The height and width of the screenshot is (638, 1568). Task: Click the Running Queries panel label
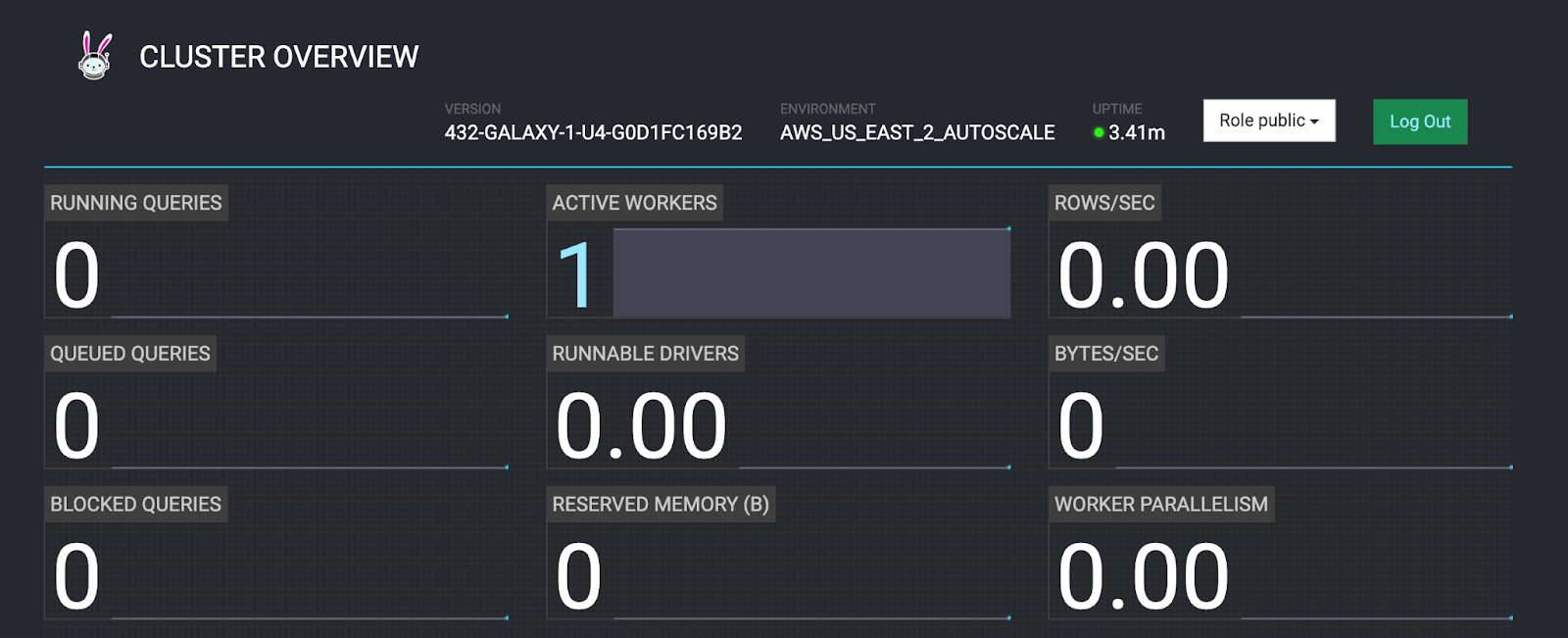(136, 203)
